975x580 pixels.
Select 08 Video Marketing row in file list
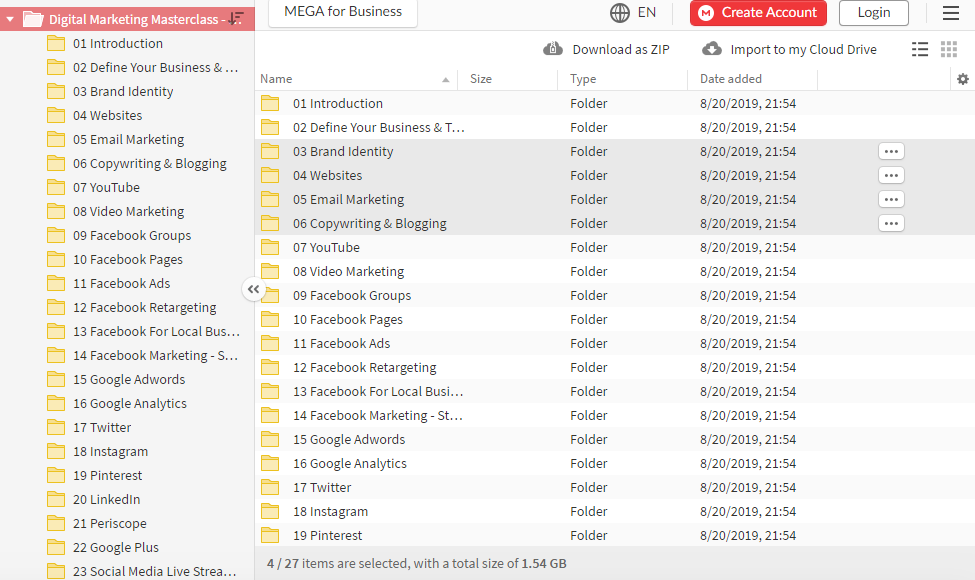(615, 272)
